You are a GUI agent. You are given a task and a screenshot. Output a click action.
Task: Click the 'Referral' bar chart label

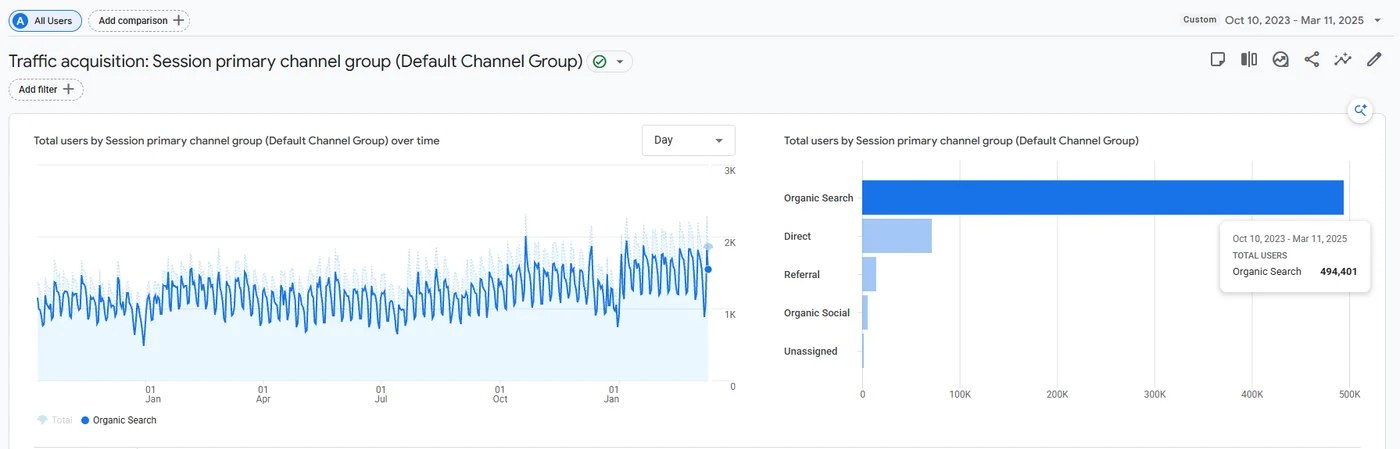click(802, 275)
